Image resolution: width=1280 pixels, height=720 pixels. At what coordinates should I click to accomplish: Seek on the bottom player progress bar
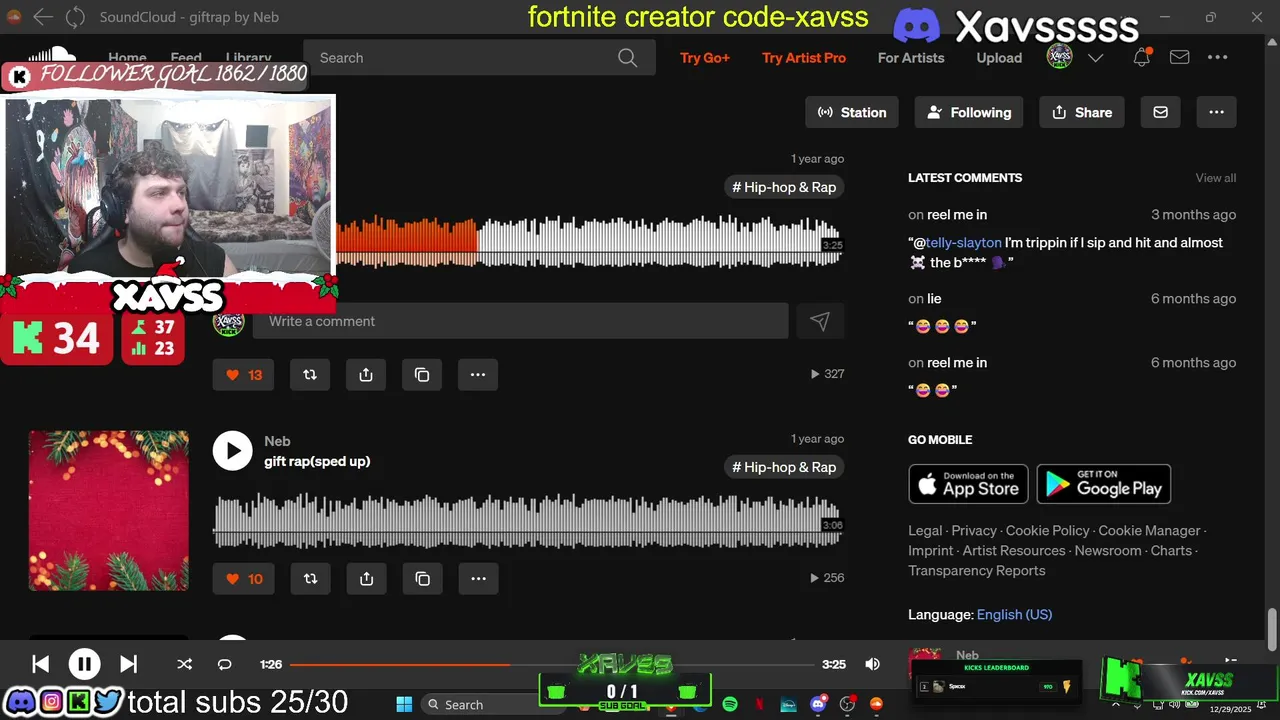[x=552, y=664]
